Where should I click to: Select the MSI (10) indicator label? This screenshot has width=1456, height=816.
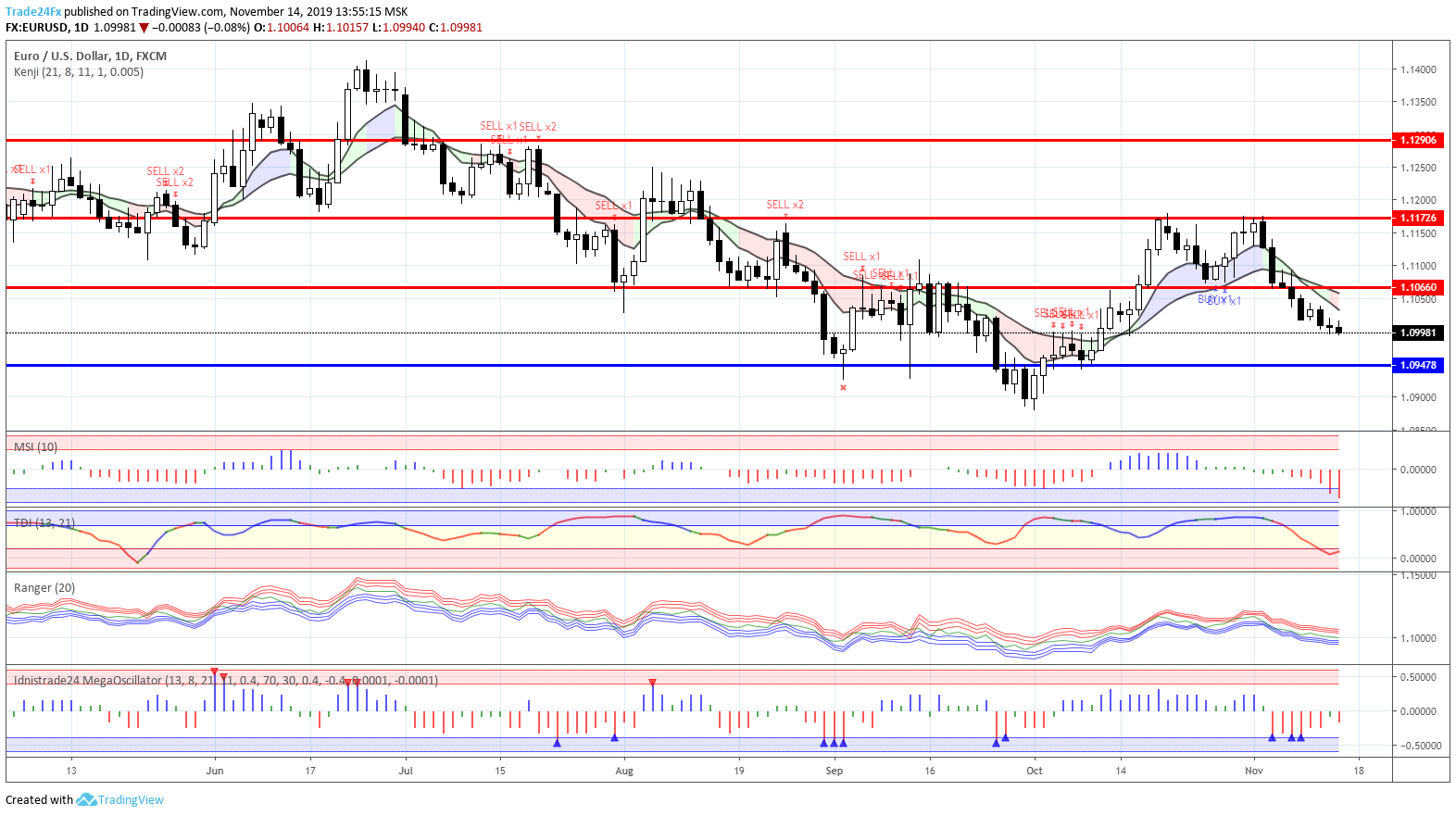(35, 446)
